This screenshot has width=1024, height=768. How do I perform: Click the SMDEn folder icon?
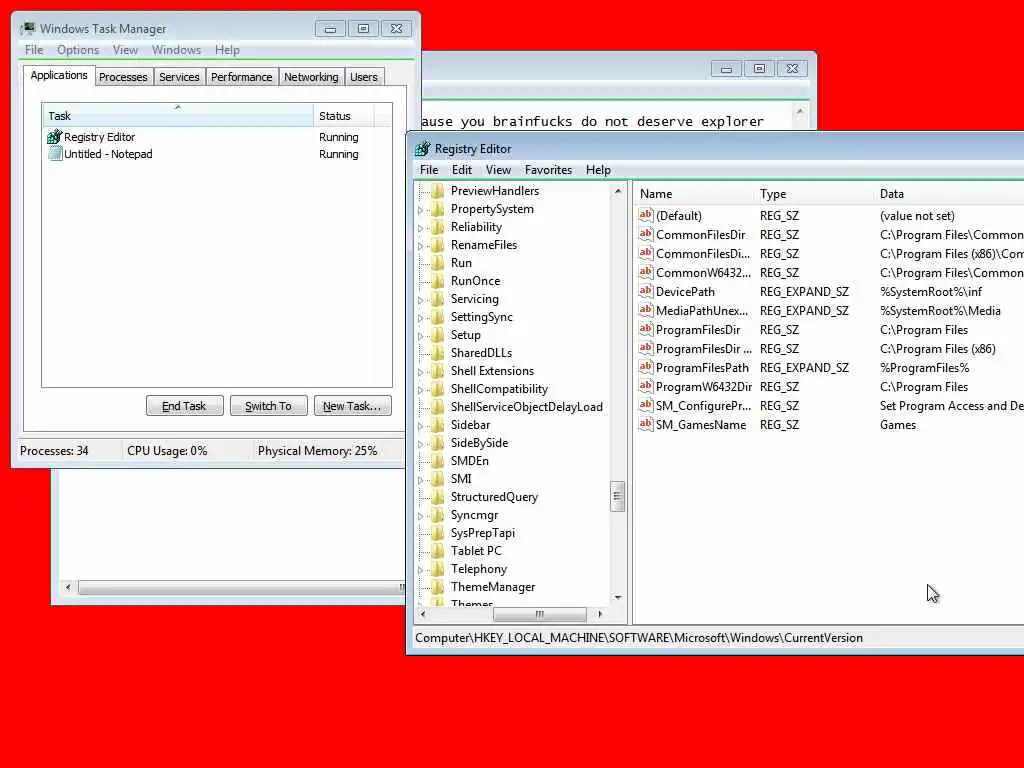click(438, 460)
